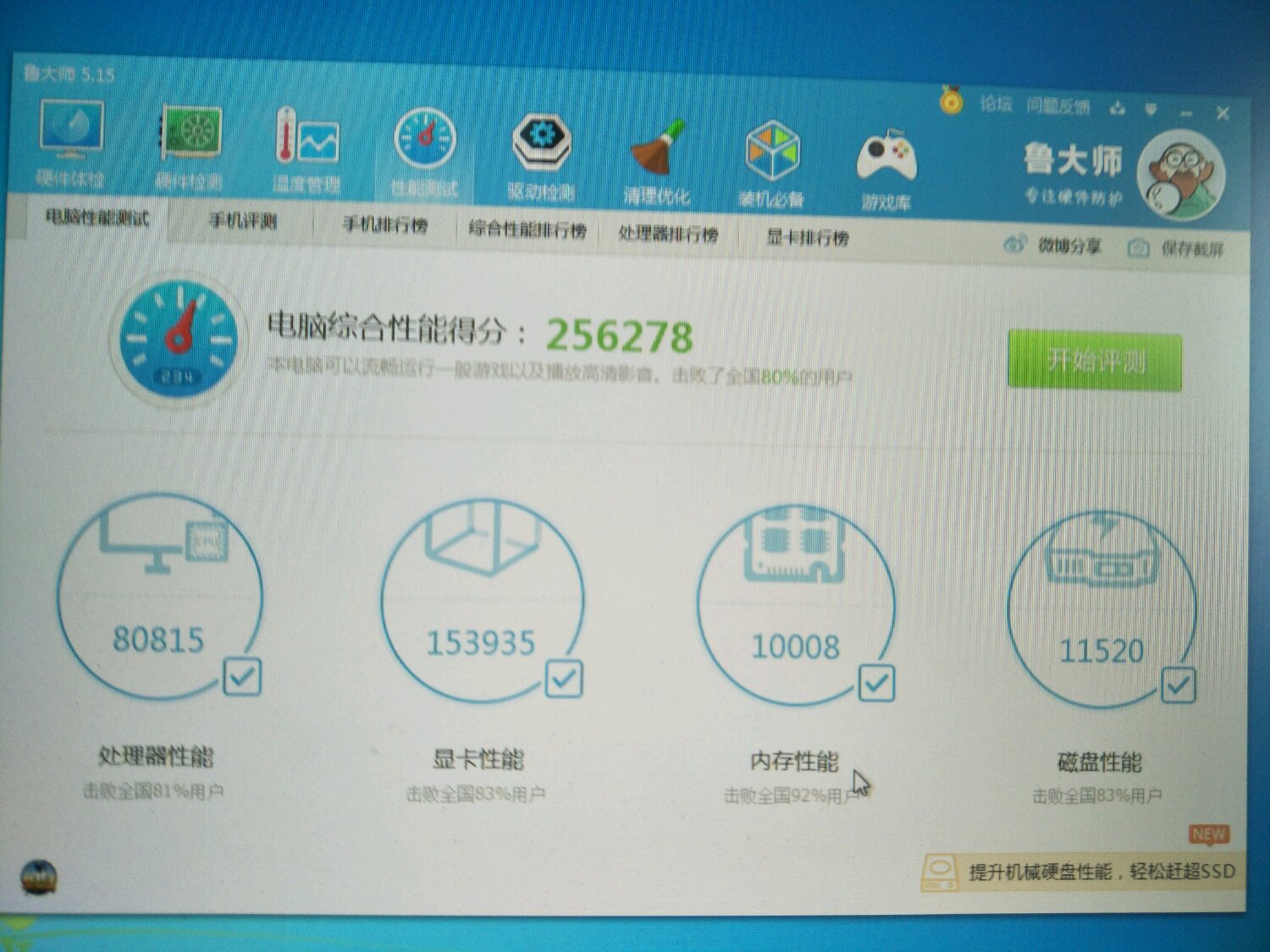Uncheck the 内存性能 test checkbox

876,683
